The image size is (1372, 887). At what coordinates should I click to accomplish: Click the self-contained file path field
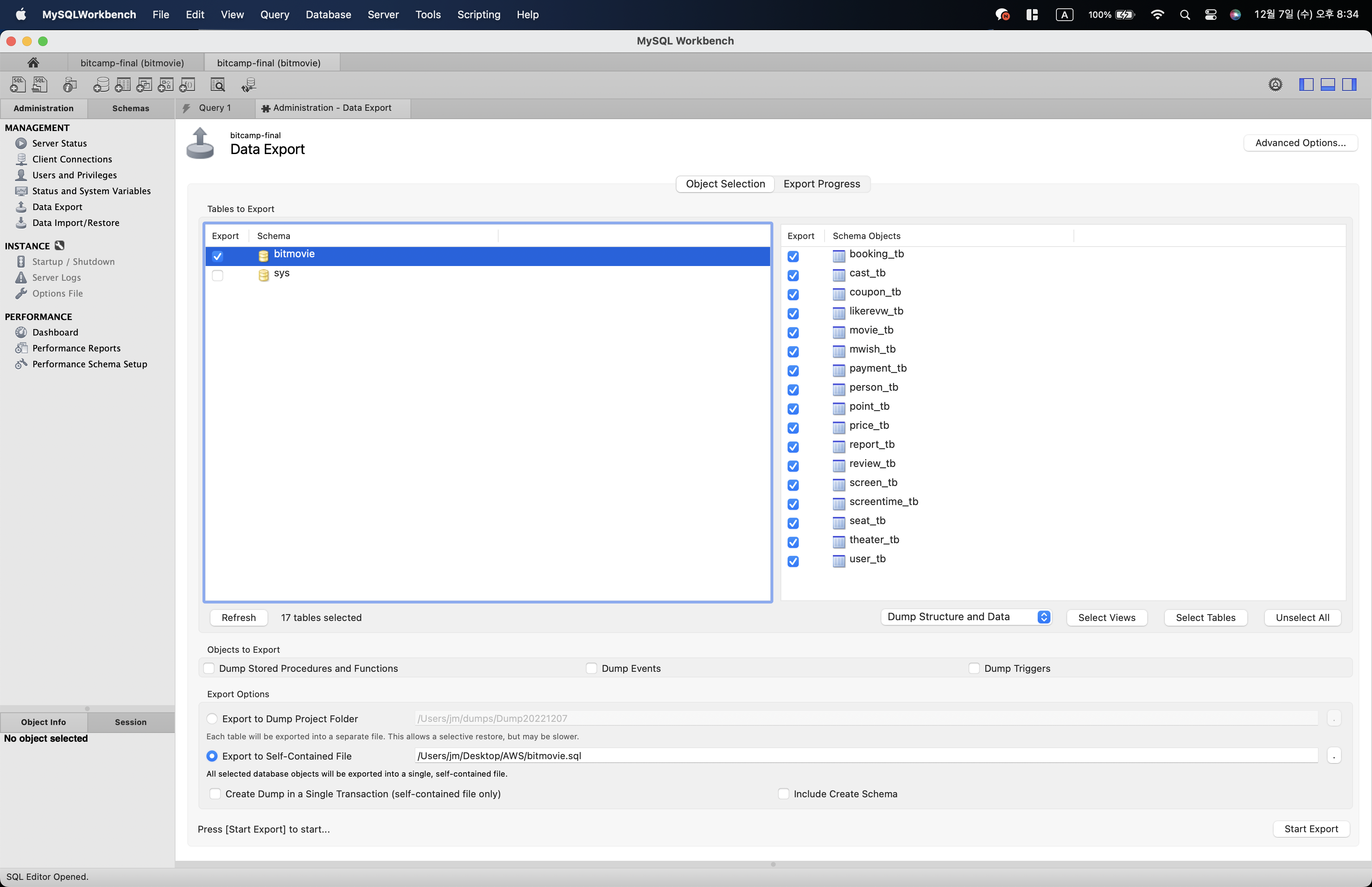click(x=867, y=756)
